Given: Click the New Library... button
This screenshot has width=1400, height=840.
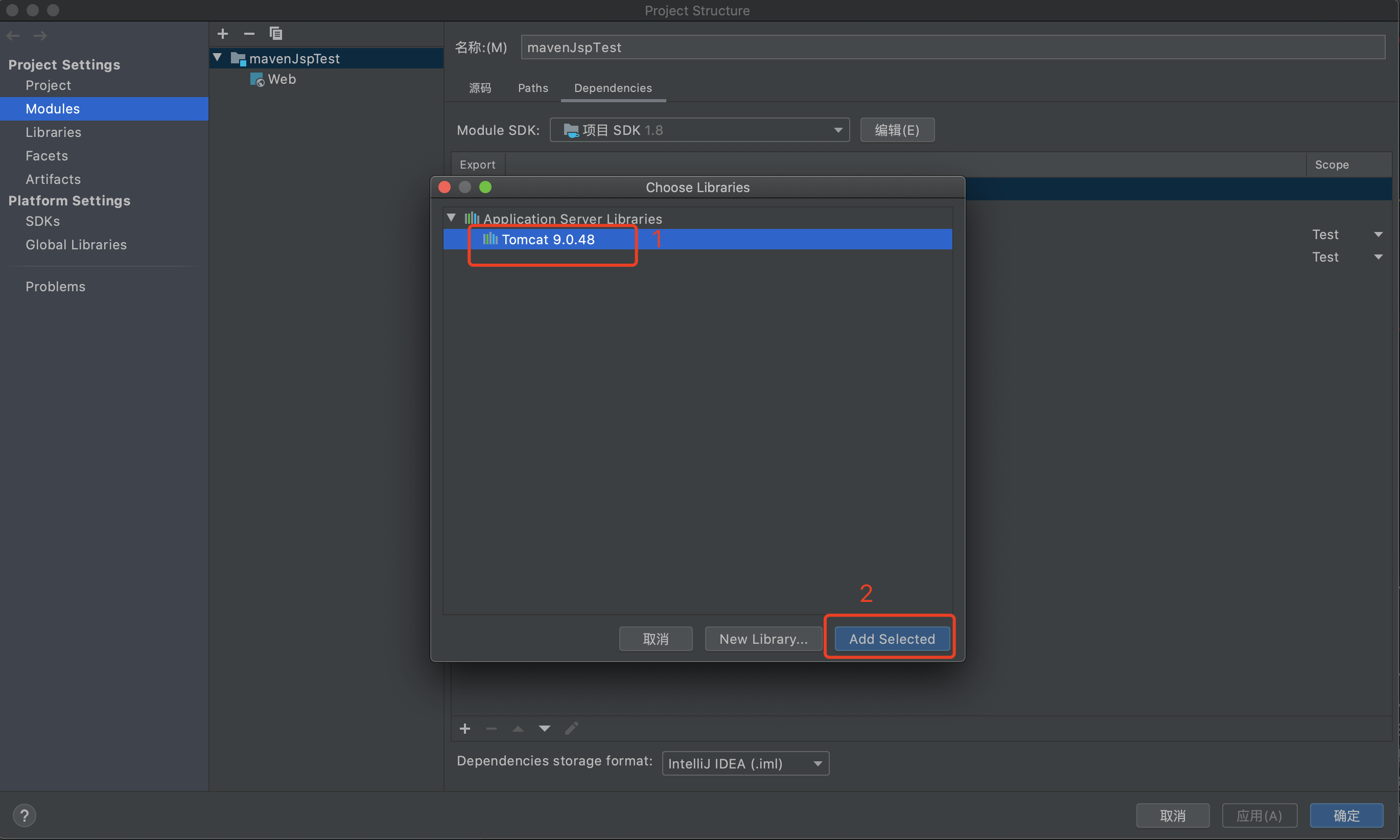Looking at the screenshot, I should 763,639.
